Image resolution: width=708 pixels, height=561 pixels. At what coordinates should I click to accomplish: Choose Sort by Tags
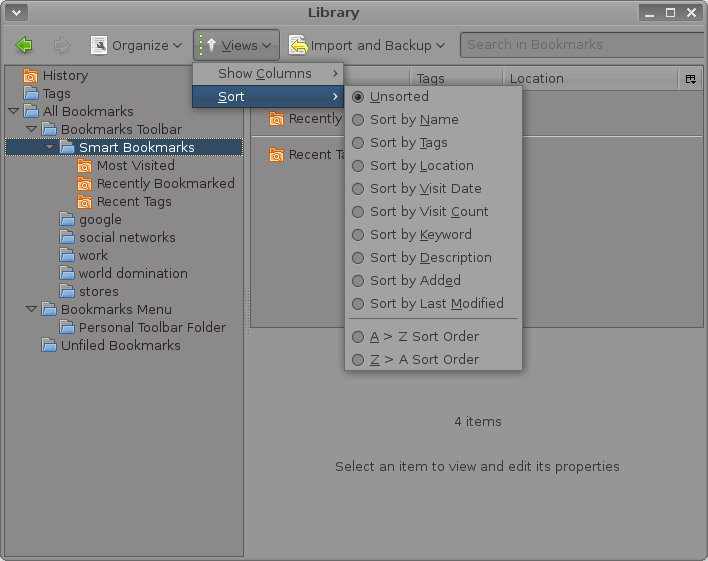(x=433, y=143)
